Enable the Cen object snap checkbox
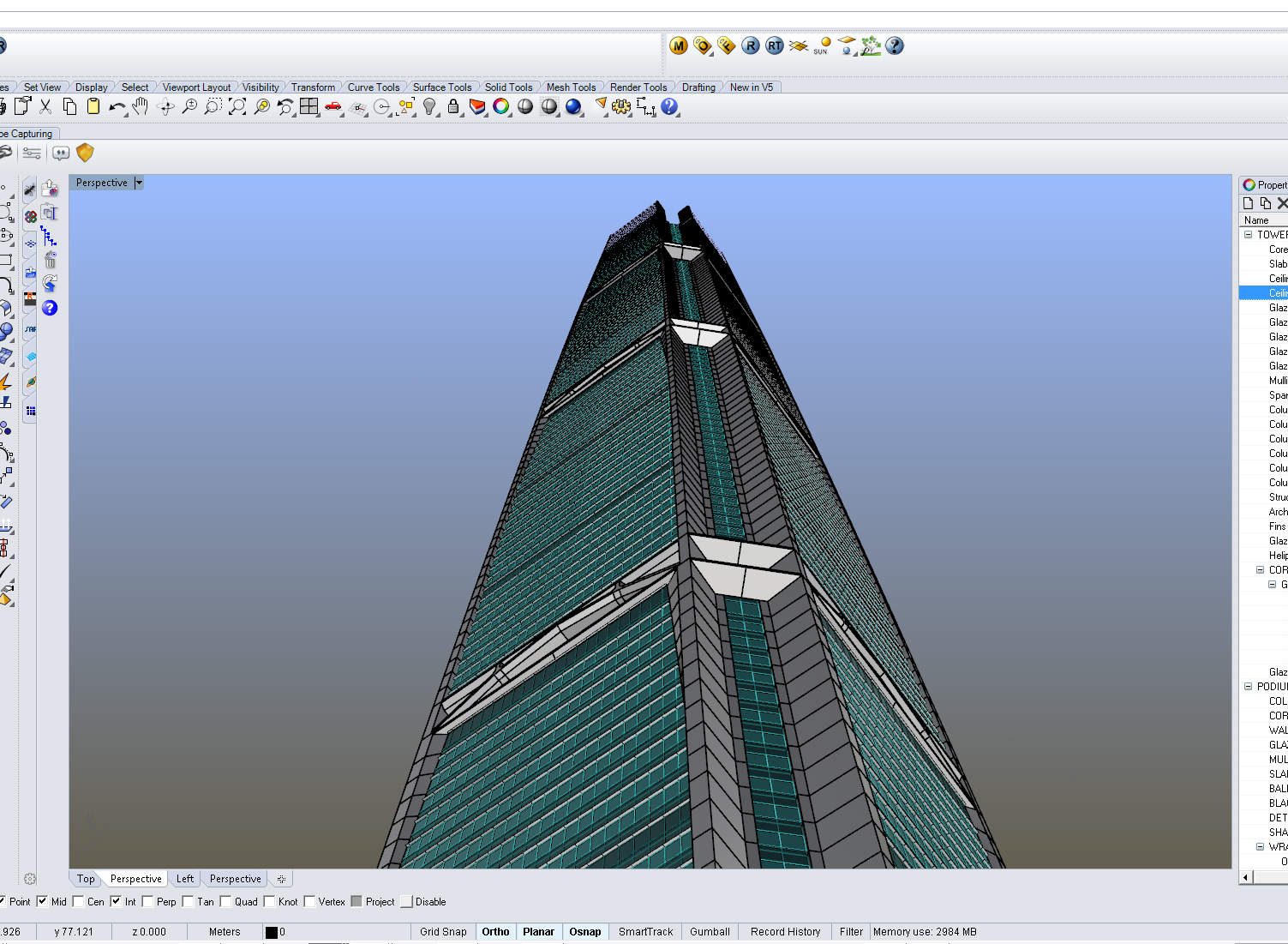The image size is (1288, 944). tap(79, 901)
